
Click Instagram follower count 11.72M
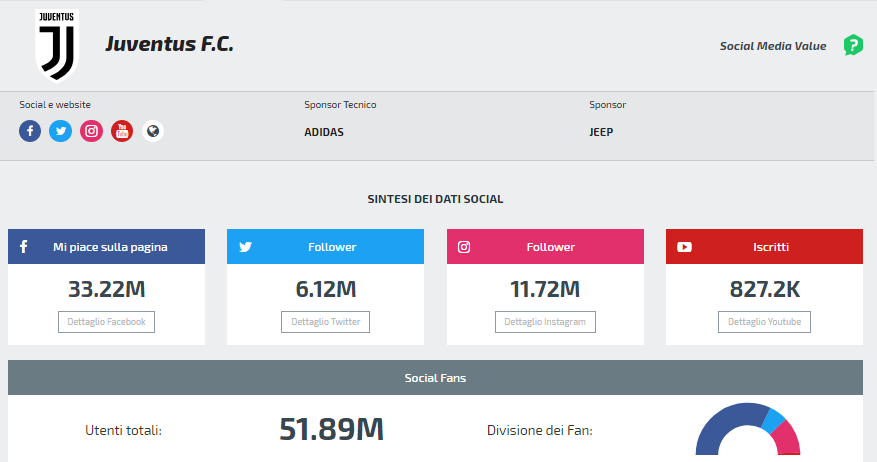click(x=545, y=289)
